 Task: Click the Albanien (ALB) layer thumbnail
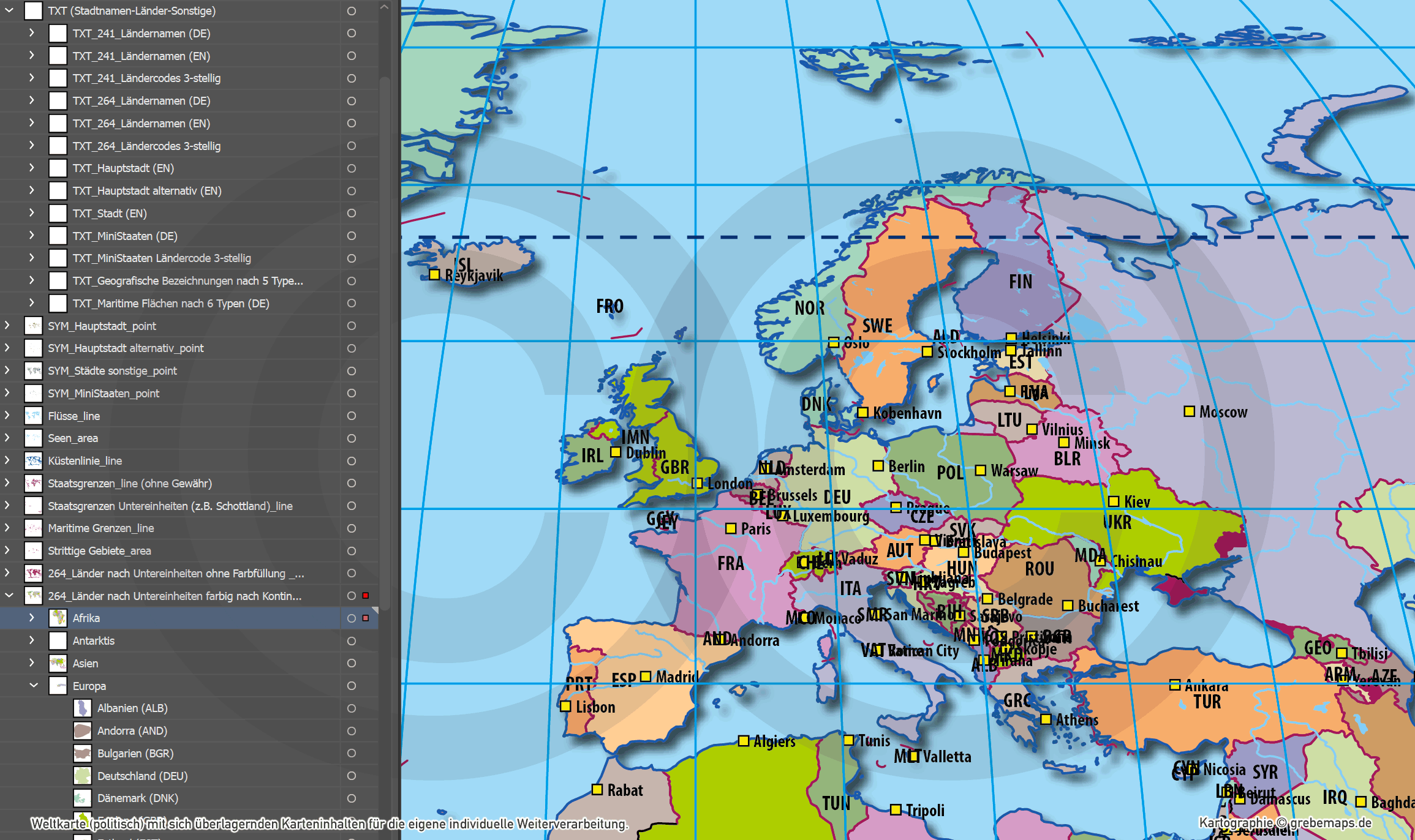[82, 708]
